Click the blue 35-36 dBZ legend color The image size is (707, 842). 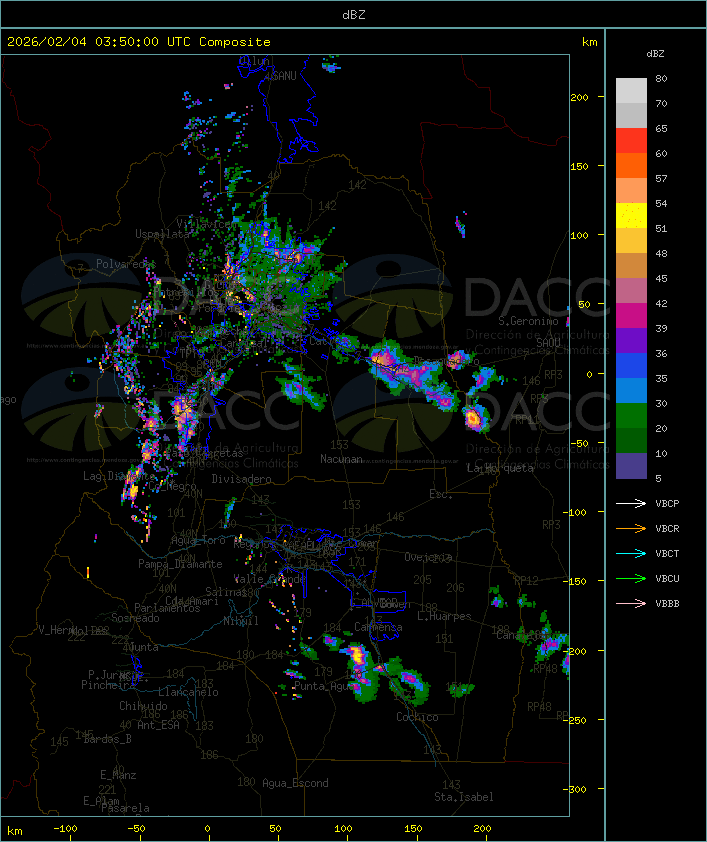click(631, 366)
